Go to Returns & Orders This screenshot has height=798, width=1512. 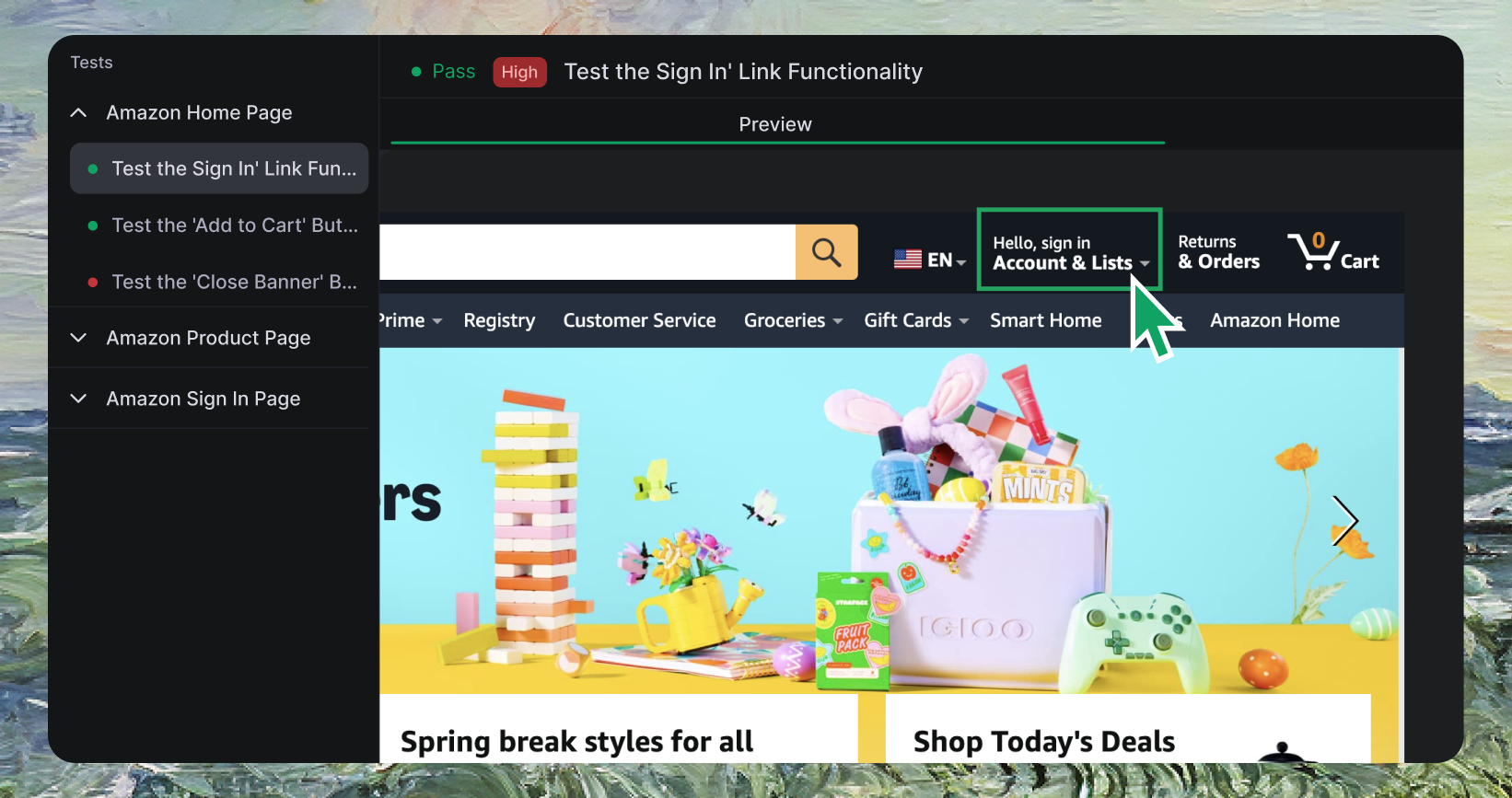click(x=1218, y=251)
